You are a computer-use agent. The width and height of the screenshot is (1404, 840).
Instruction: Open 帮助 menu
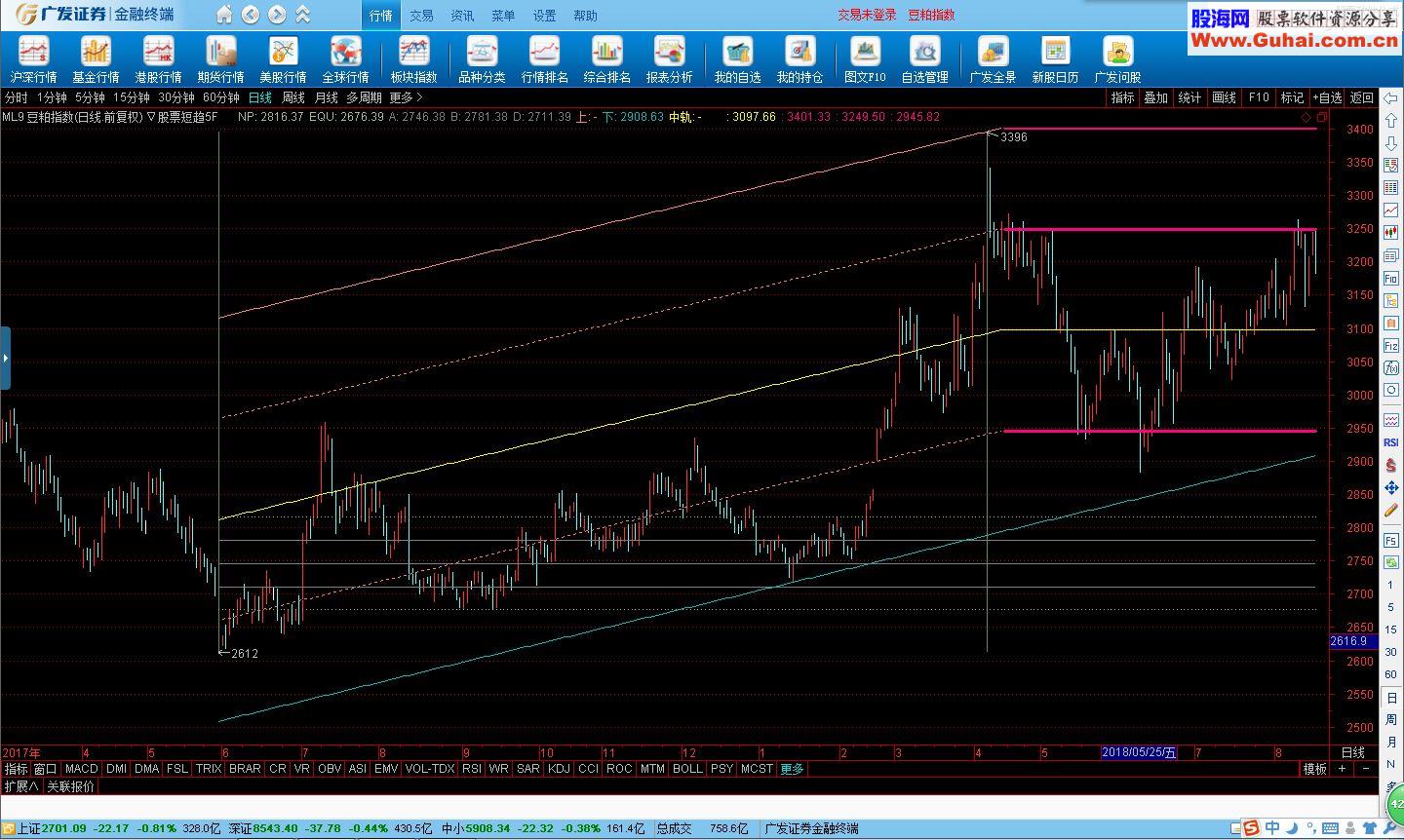pos(585,16)
